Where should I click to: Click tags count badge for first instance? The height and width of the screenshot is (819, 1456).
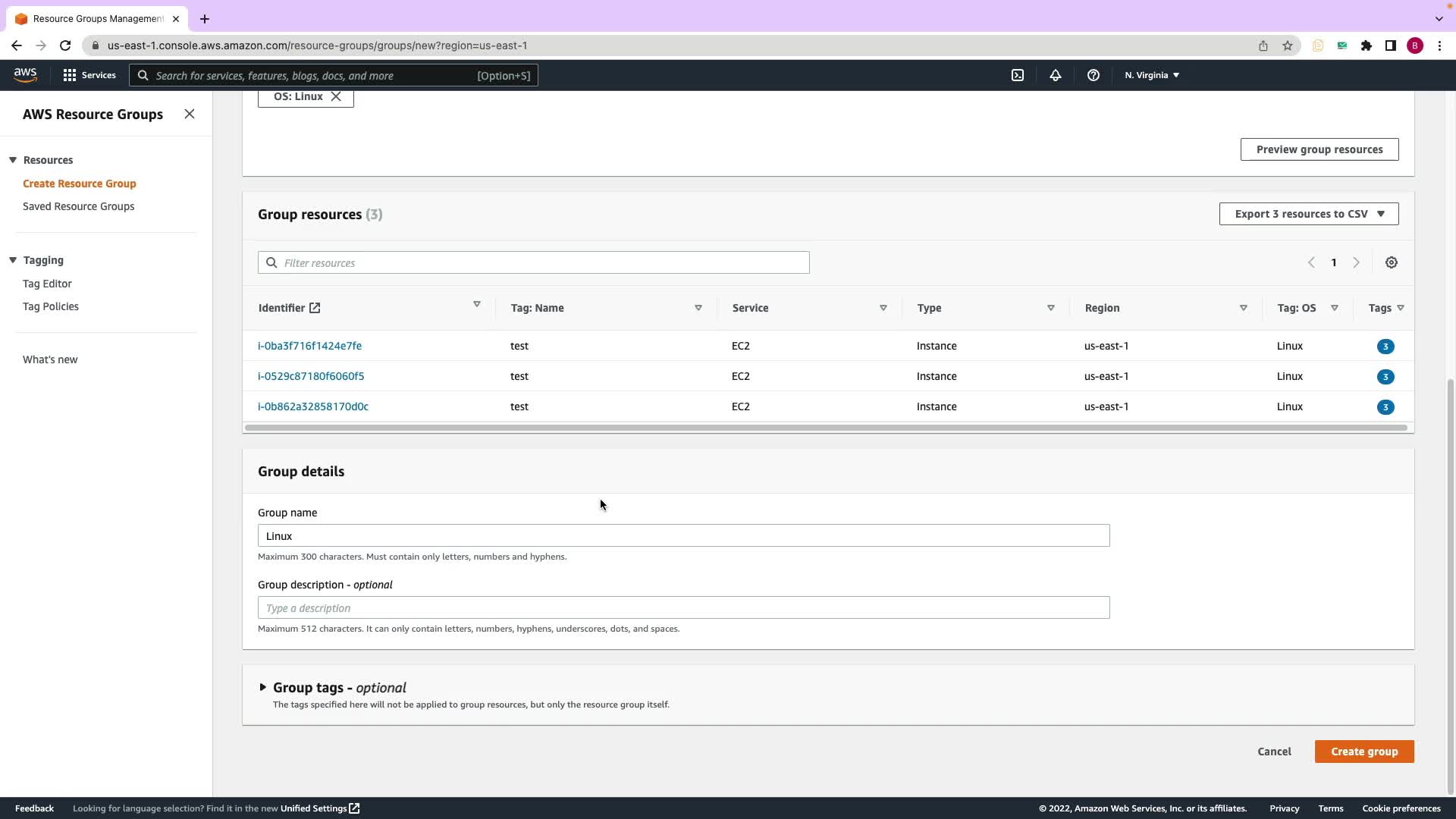coord(1385,347)
